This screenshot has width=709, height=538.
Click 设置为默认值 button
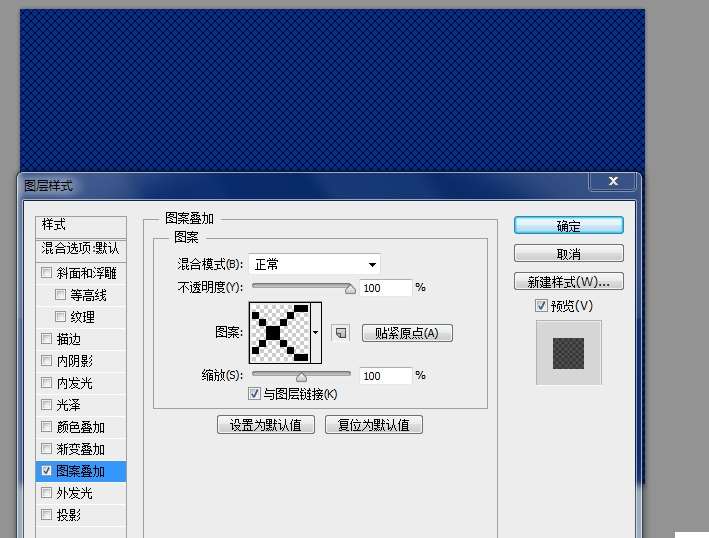[x=266, y=425]
